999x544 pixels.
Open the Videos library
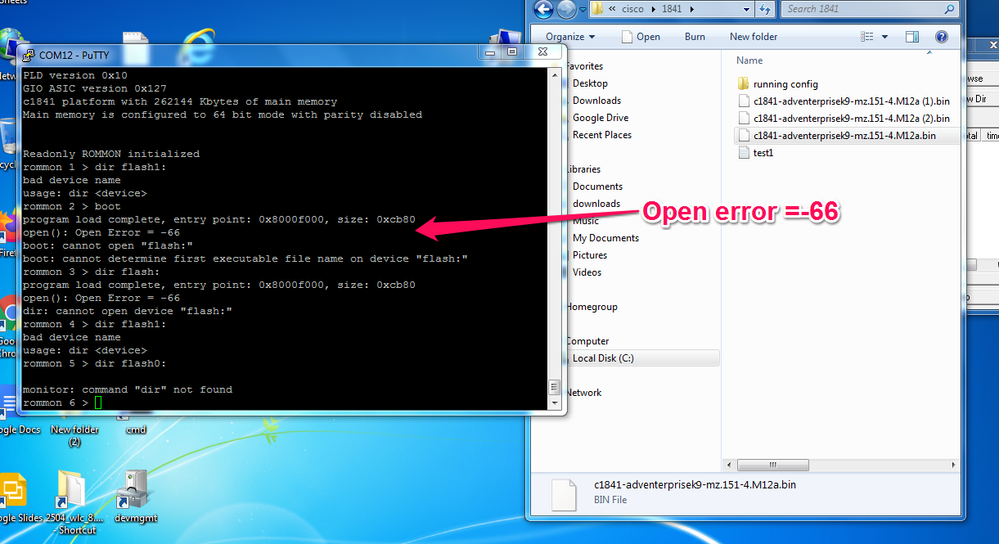pyautogui.click(x=587, y=273)
